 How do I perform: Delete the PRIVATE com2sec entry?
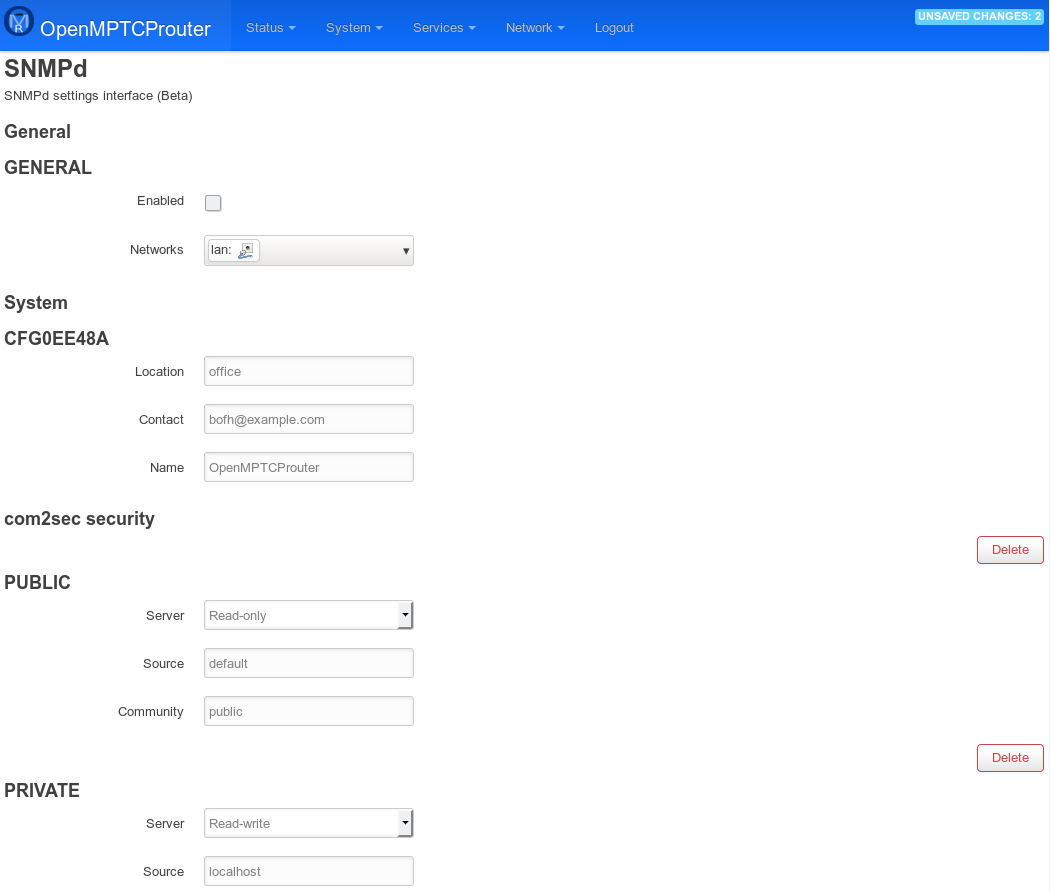pos(1010,758)
